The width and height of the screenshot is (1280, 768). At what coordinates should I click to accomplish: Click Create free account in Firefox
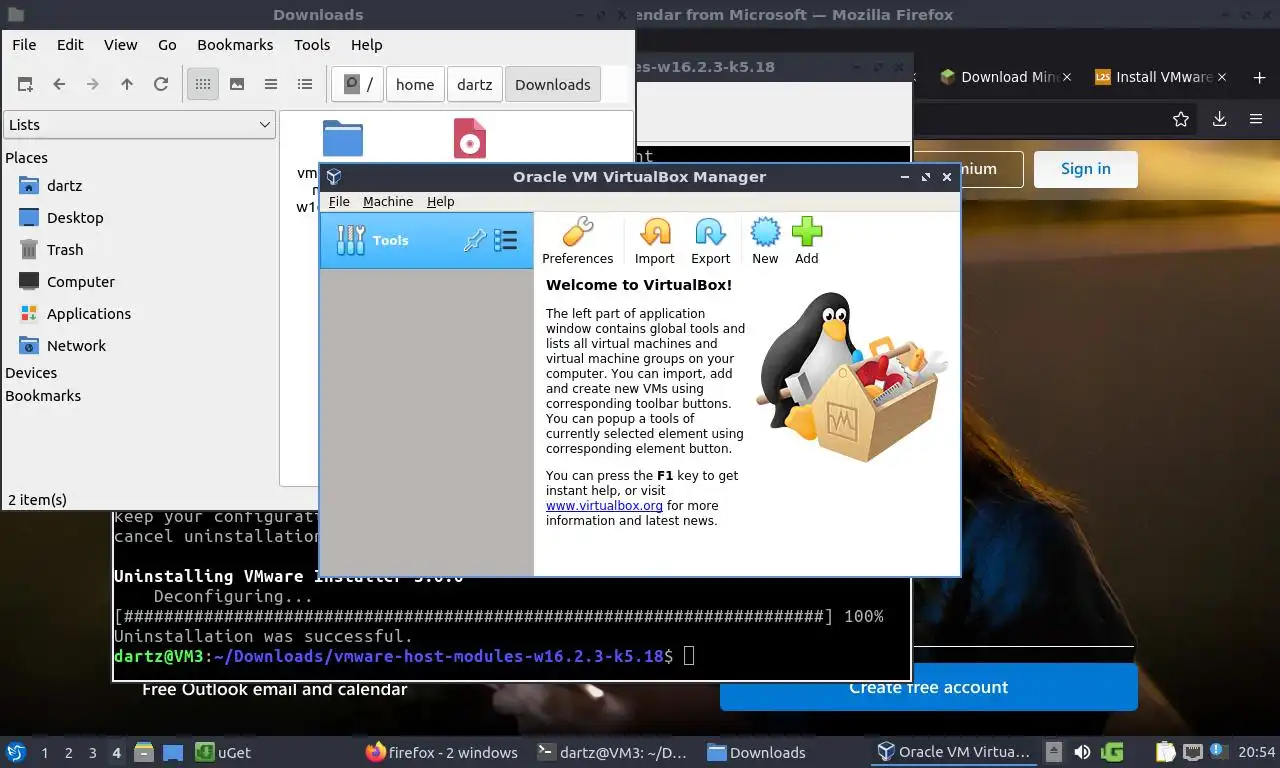(929, 687)
